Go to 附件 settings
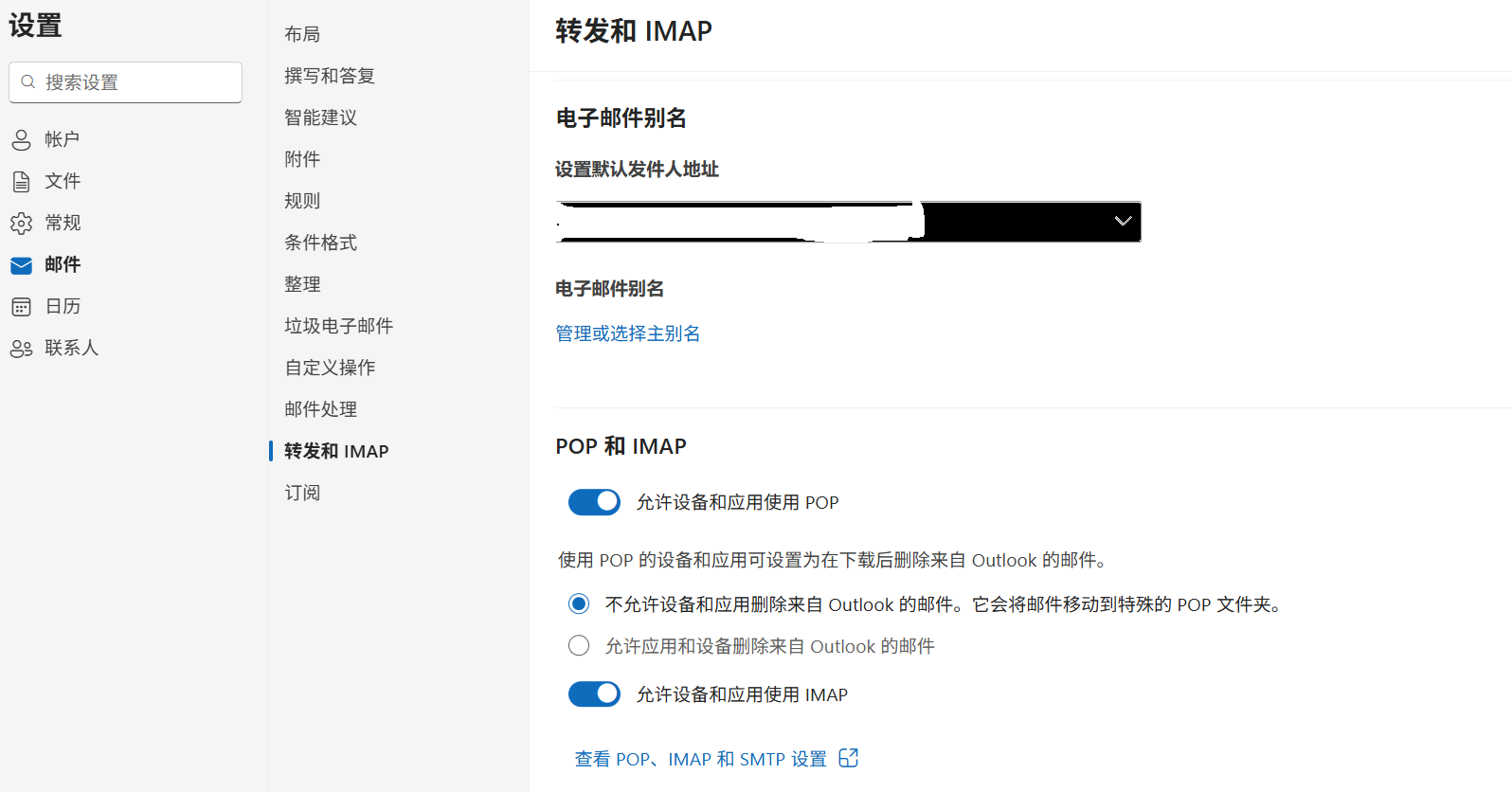 [x=302, y=159]
